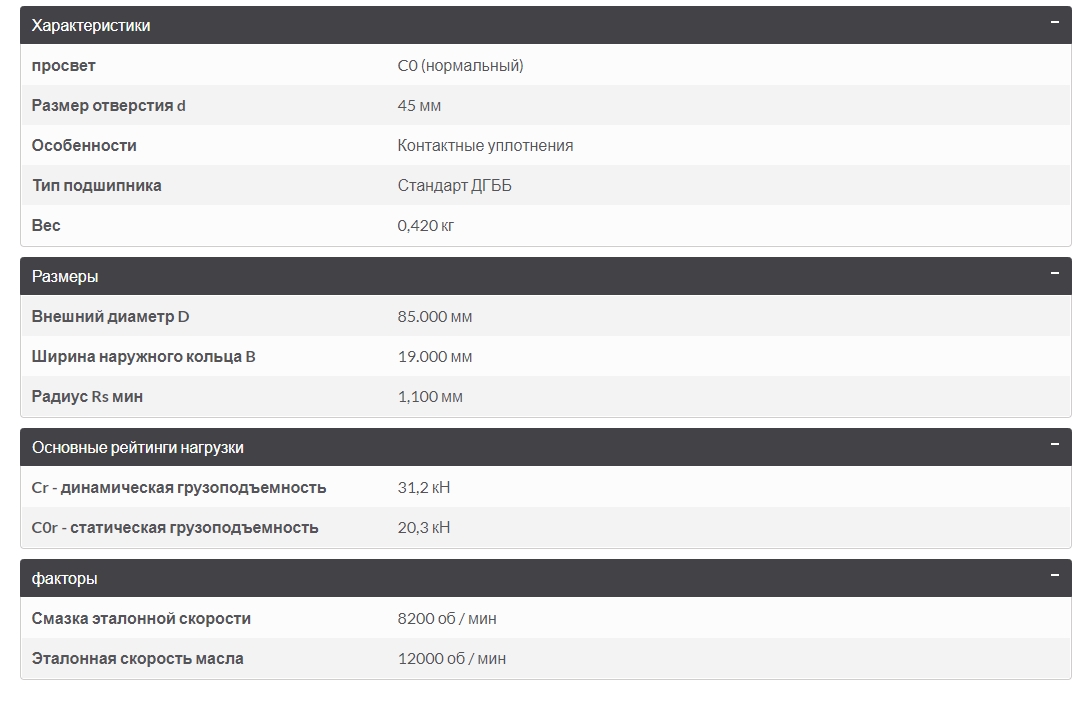Select the weight value 0,420 кг

click(425, 225)
